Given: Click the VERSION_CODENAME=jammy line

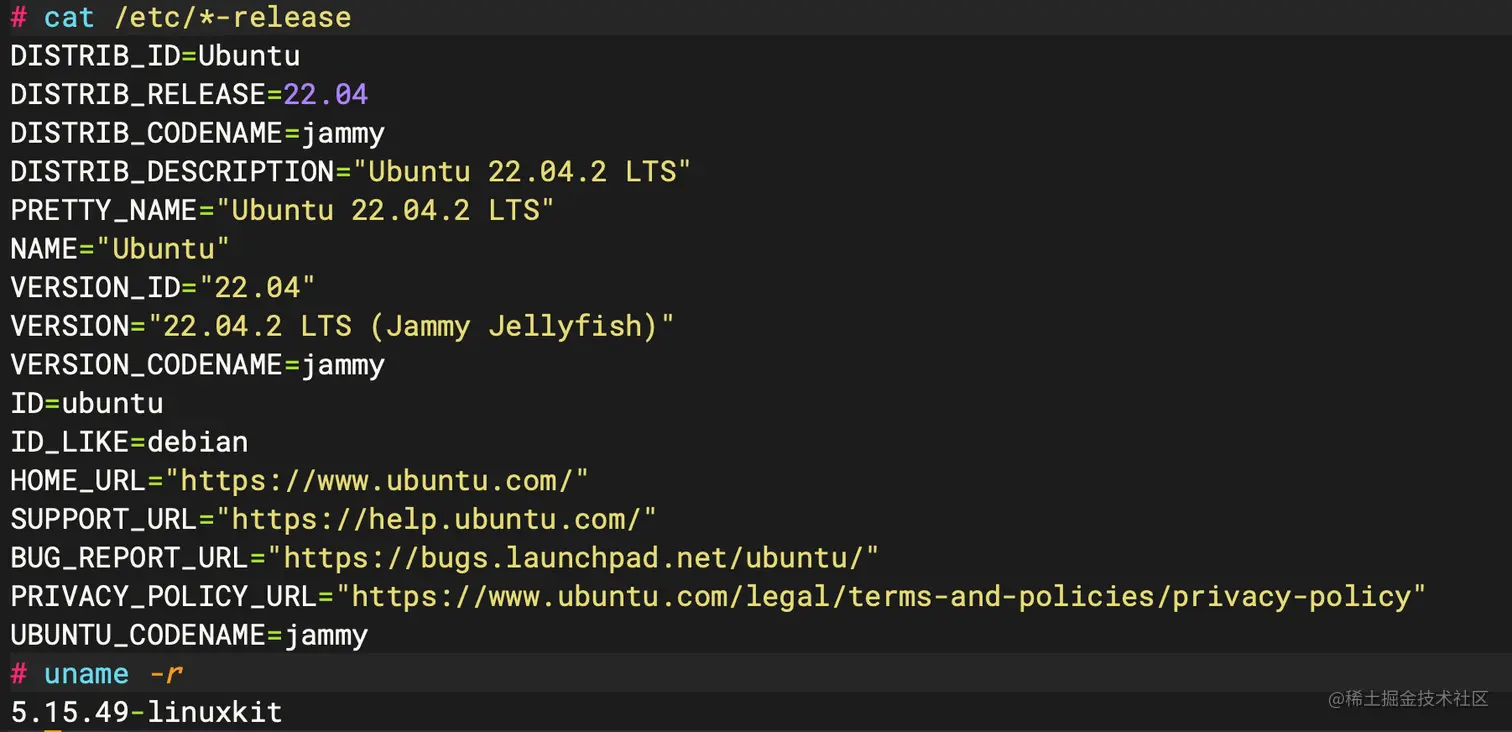Looking at the screenshot, I should [197, 364].
